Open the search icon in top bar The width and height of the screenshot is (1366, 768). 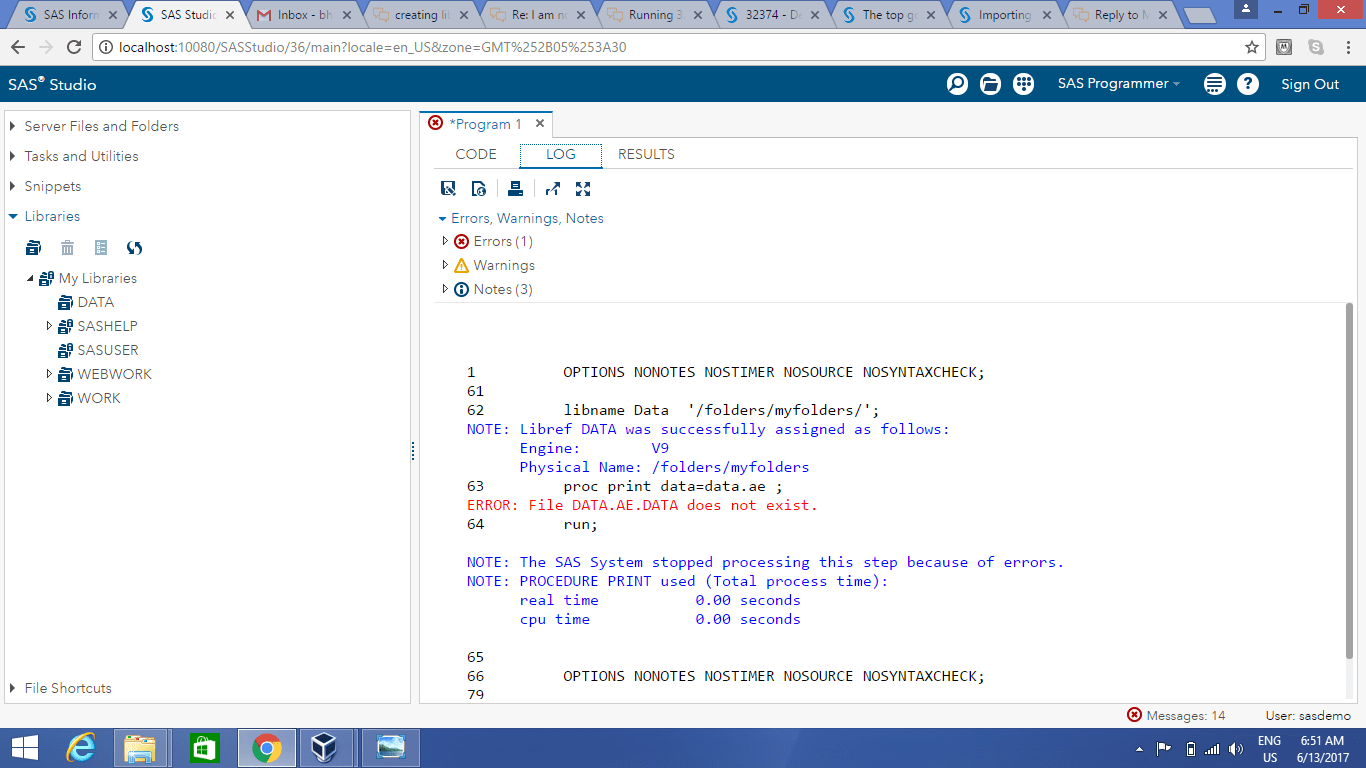coord(957,84)
